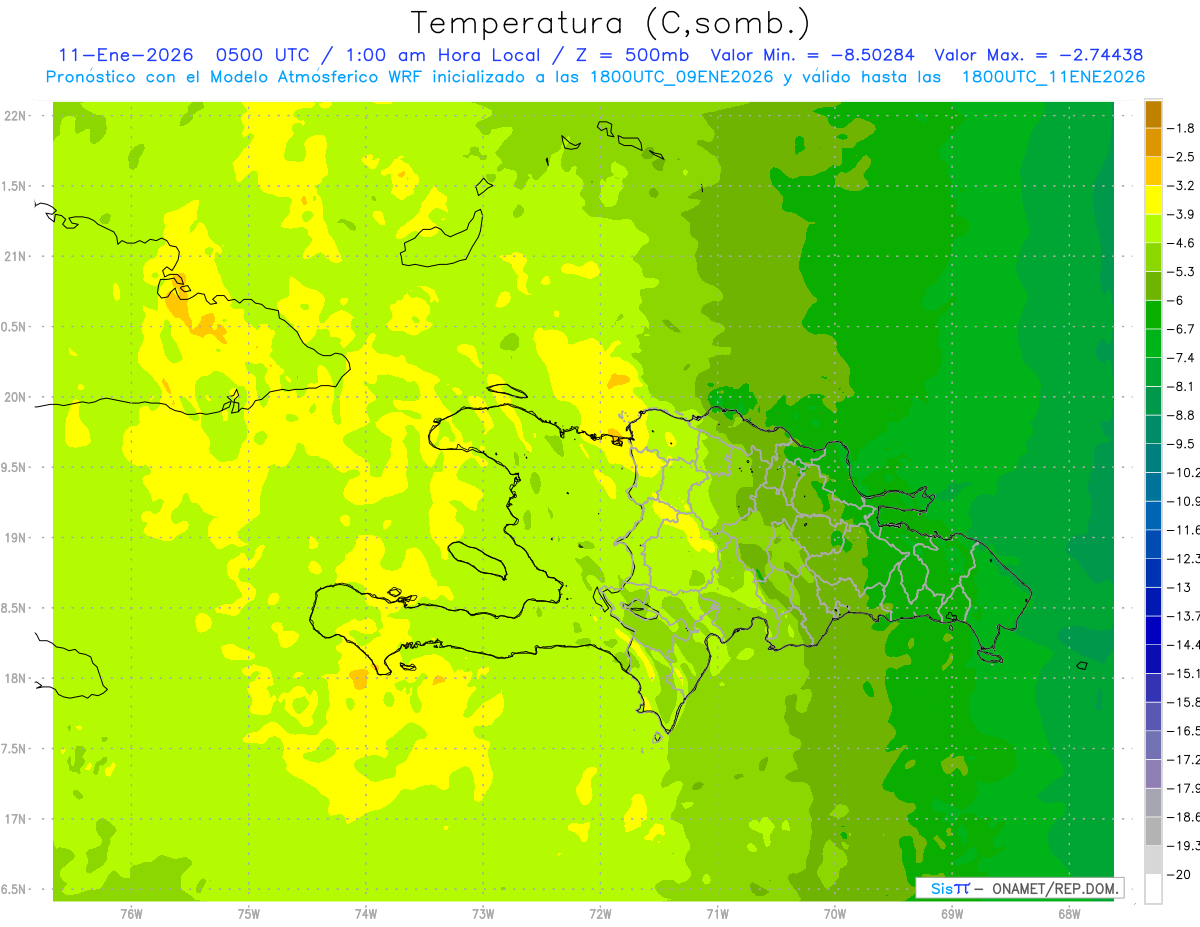Viewport: 1200px width, 927px height.
Task: Click the dark brown-orange swatch above -1.8
Action: pyautogui.click(x=1153, y=113)
